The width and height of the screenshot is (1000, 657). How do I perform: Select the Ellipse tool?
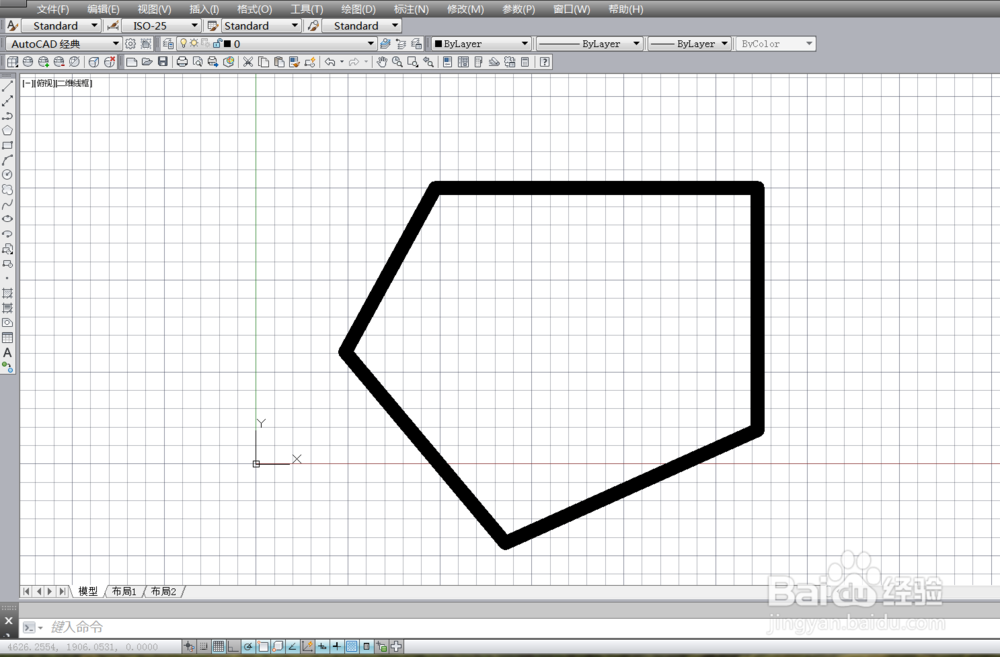point(8,219)
